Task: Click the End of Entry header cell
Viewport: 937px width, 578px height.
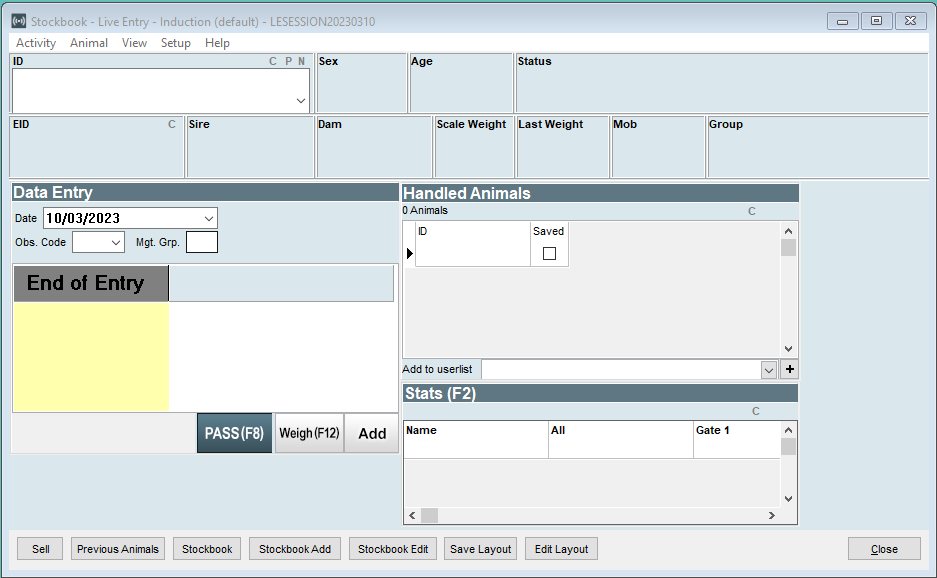Action: [91, 283]
